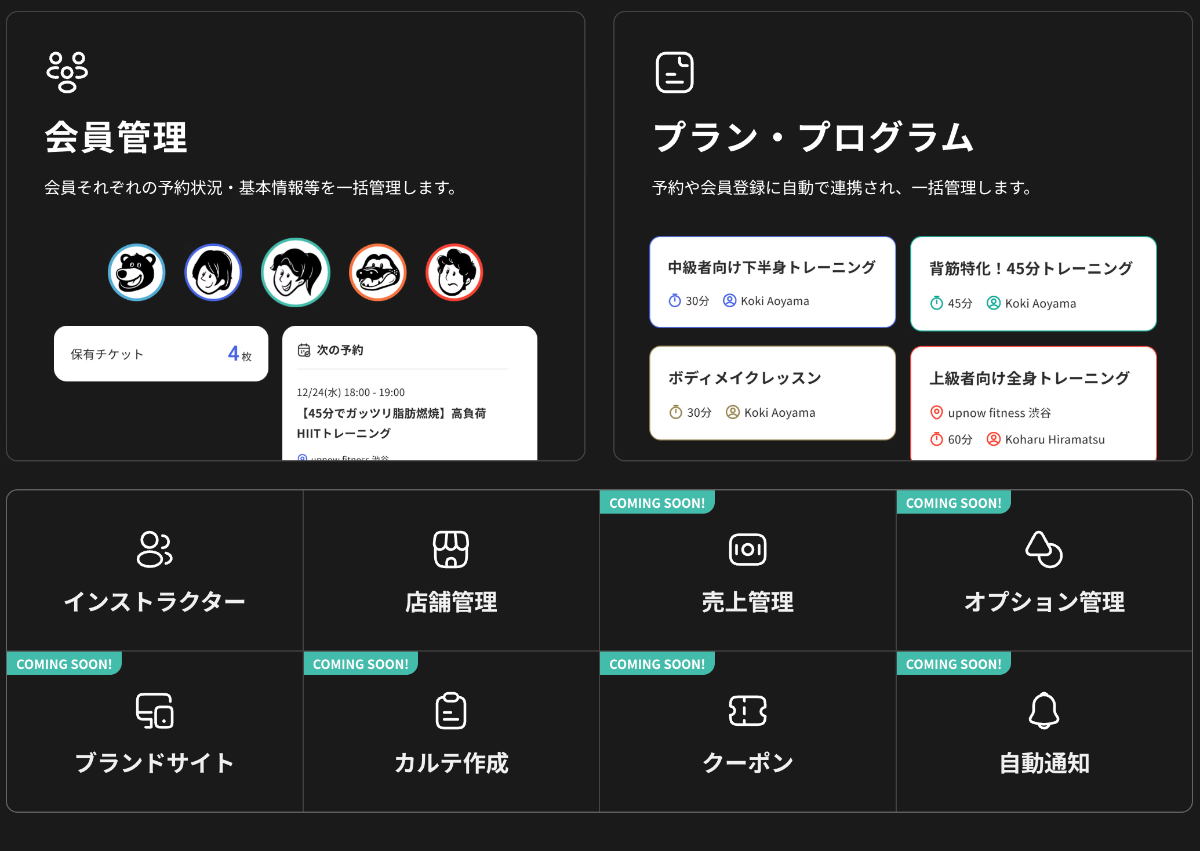This screenshot has width=1200, height=851.
Task: Open the オプション管理 label
Action: (x=1044, y=602)
